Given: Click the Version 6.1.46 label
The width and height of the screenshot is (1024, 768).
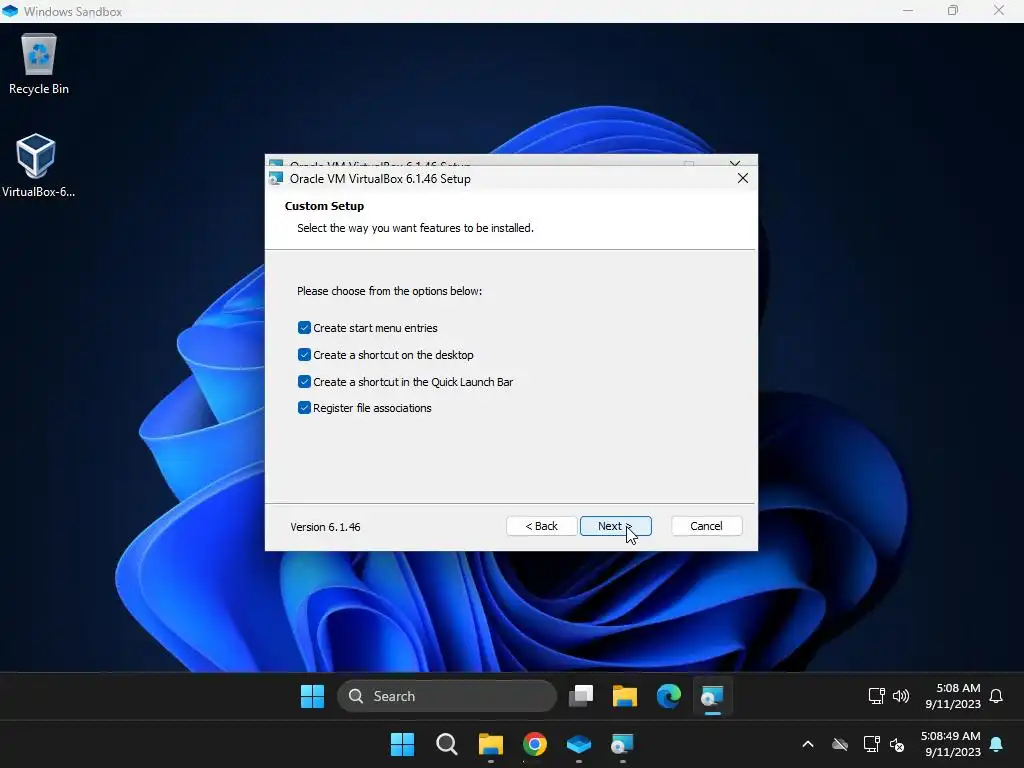Looking at the screenshot, I should [325, 527].
